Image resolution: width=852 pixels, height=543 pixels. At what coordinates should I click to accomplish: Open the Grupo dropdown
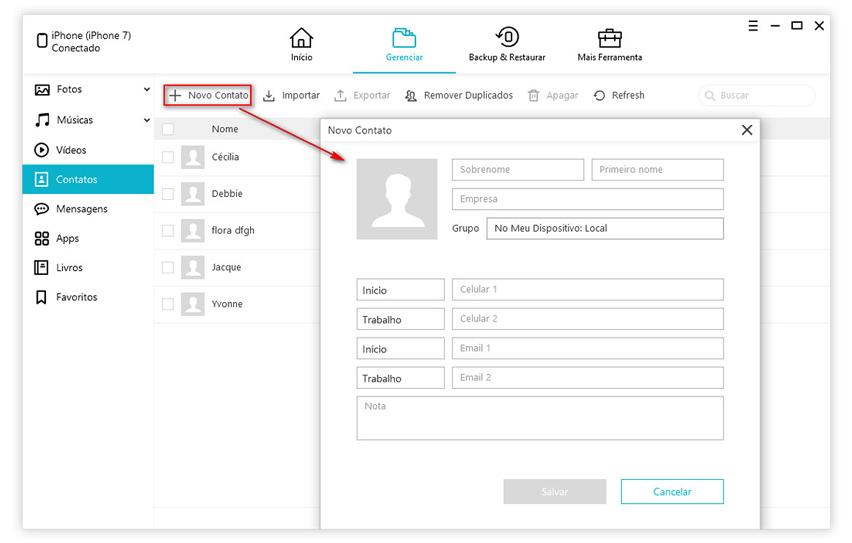click(605, 228)
